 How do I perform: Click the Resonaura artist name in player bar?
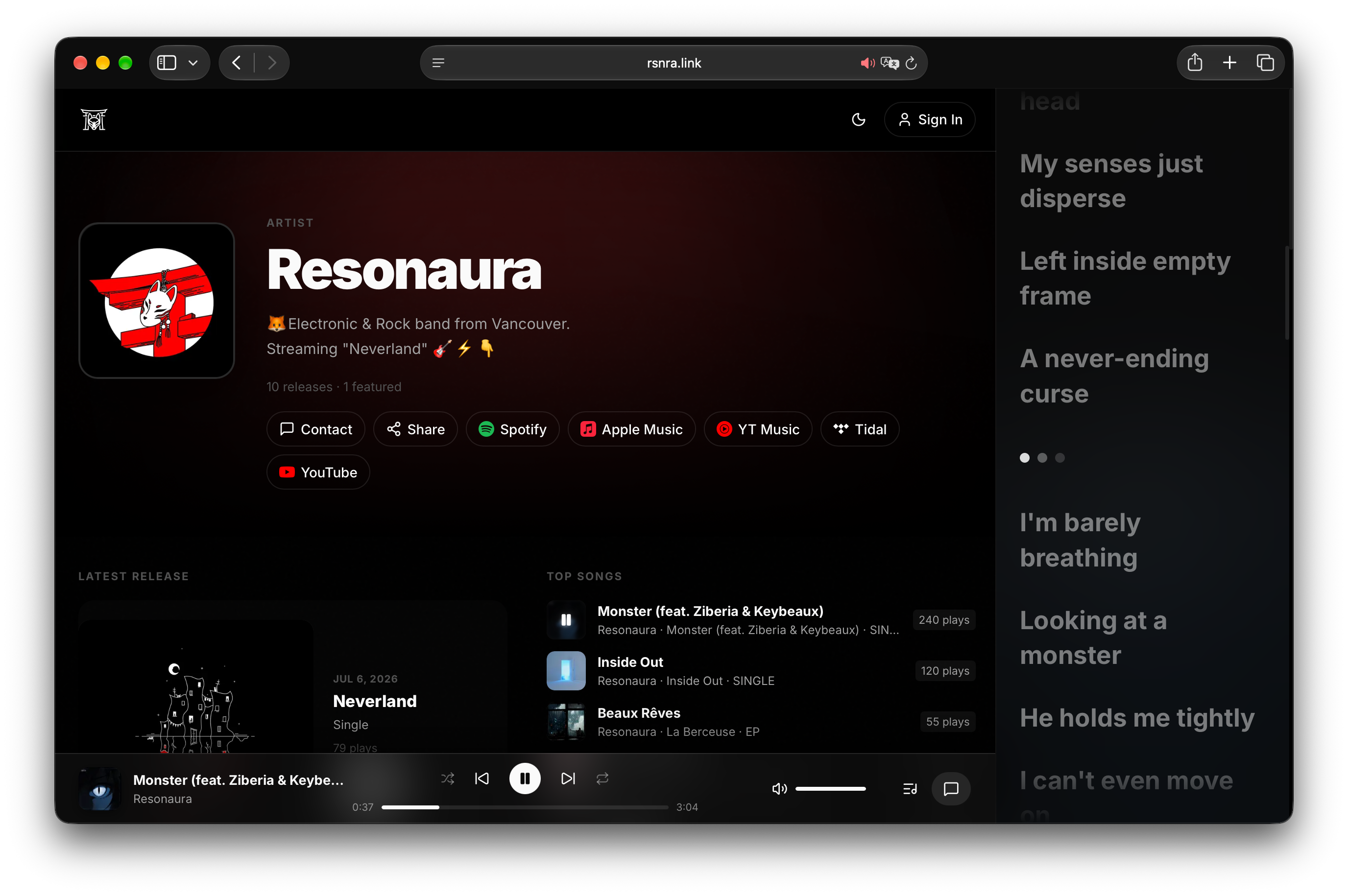pyautogui.click(x=162, y=799)
